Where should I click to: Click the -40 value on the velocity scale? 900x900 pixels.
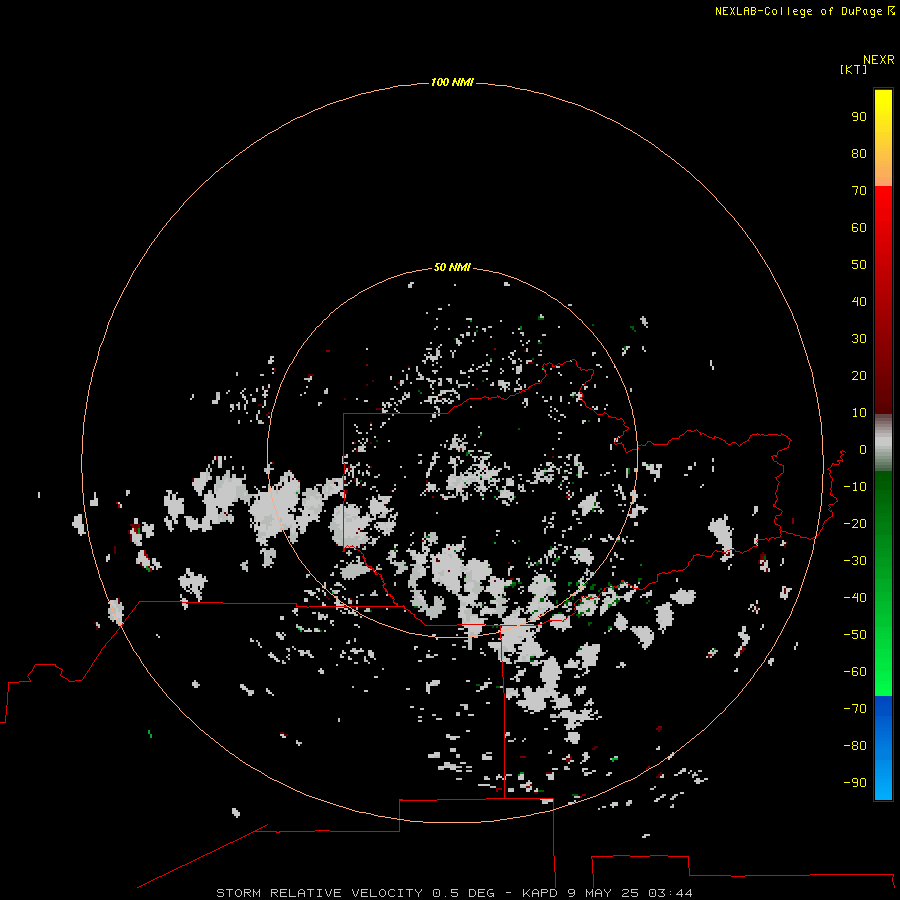855,598
